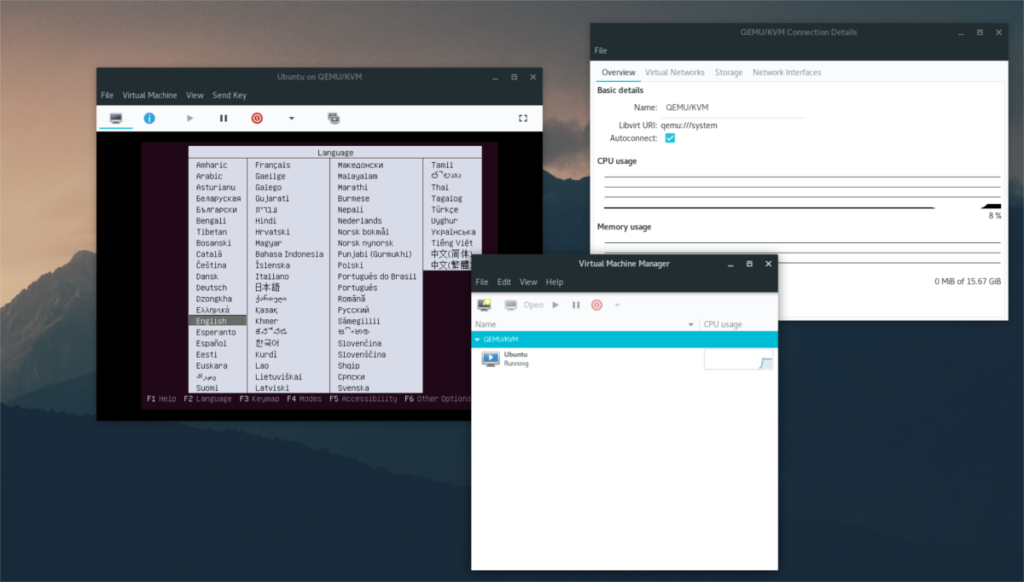Screen dimensions: 1024x582
Task: Click the run arrow in the console toolbar
Action: (189, 117)
